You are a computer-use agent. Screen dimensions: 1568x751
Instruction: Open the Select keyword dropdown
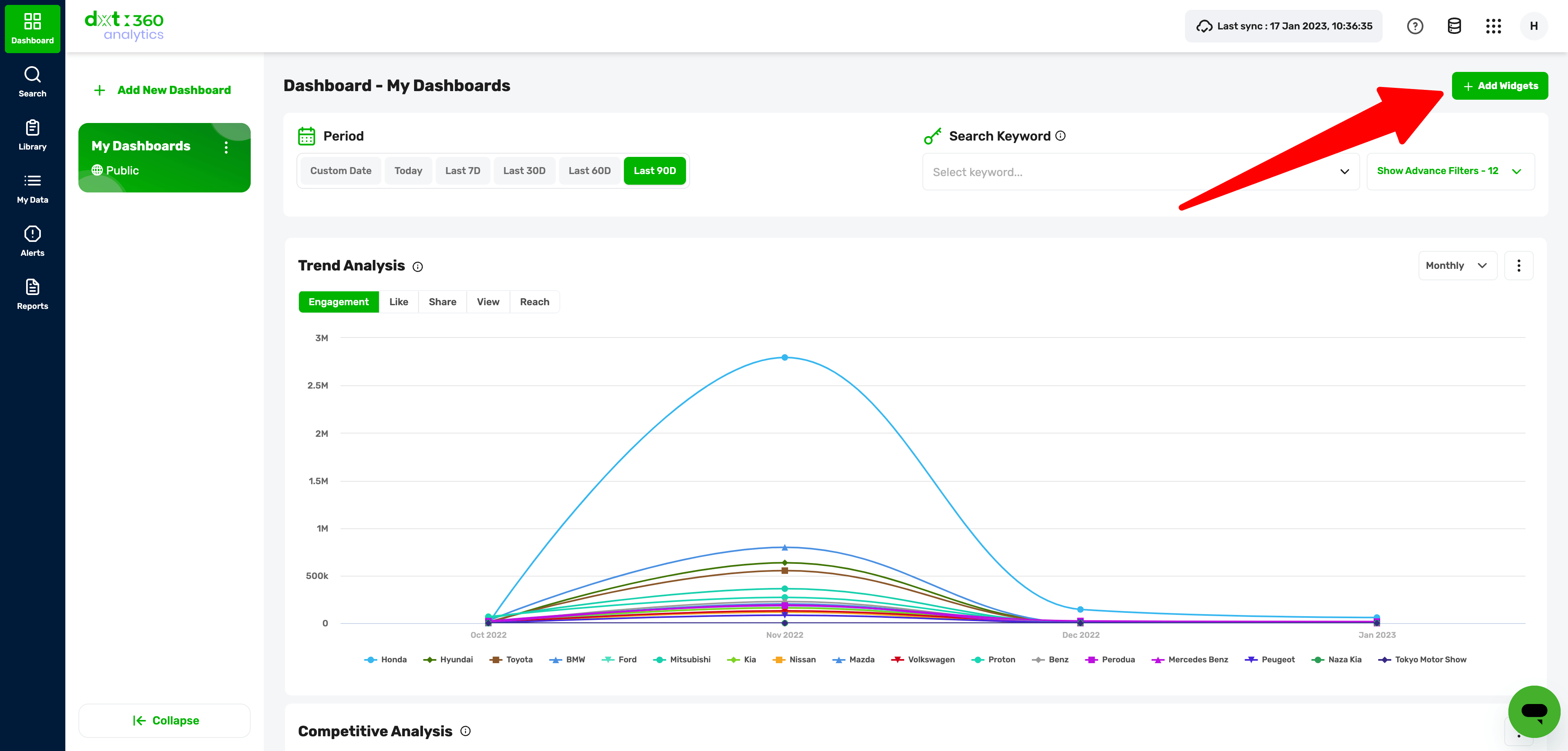pyautogui.click(x=1140, y=172)
